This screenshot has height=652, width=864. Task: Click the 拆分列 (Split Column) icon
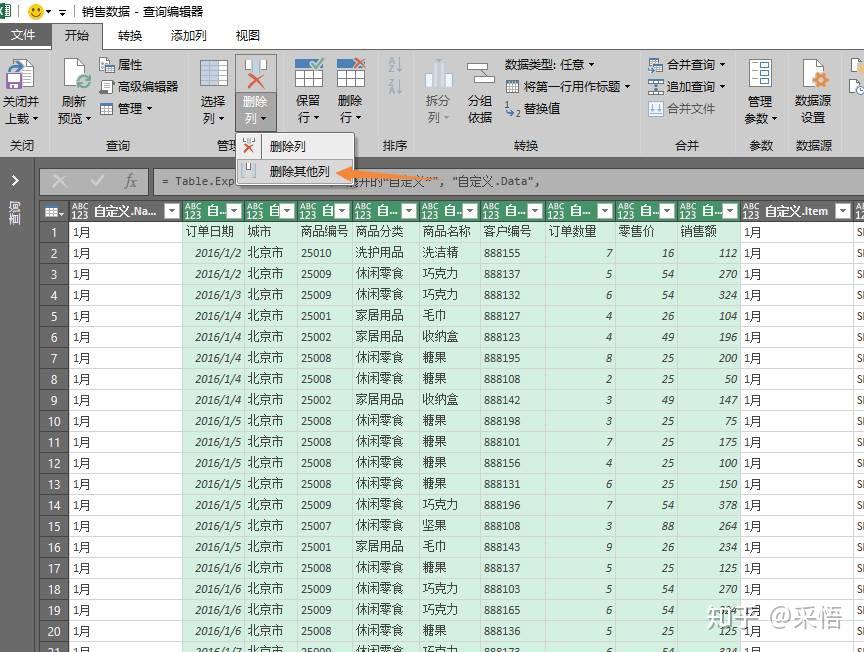438,74
